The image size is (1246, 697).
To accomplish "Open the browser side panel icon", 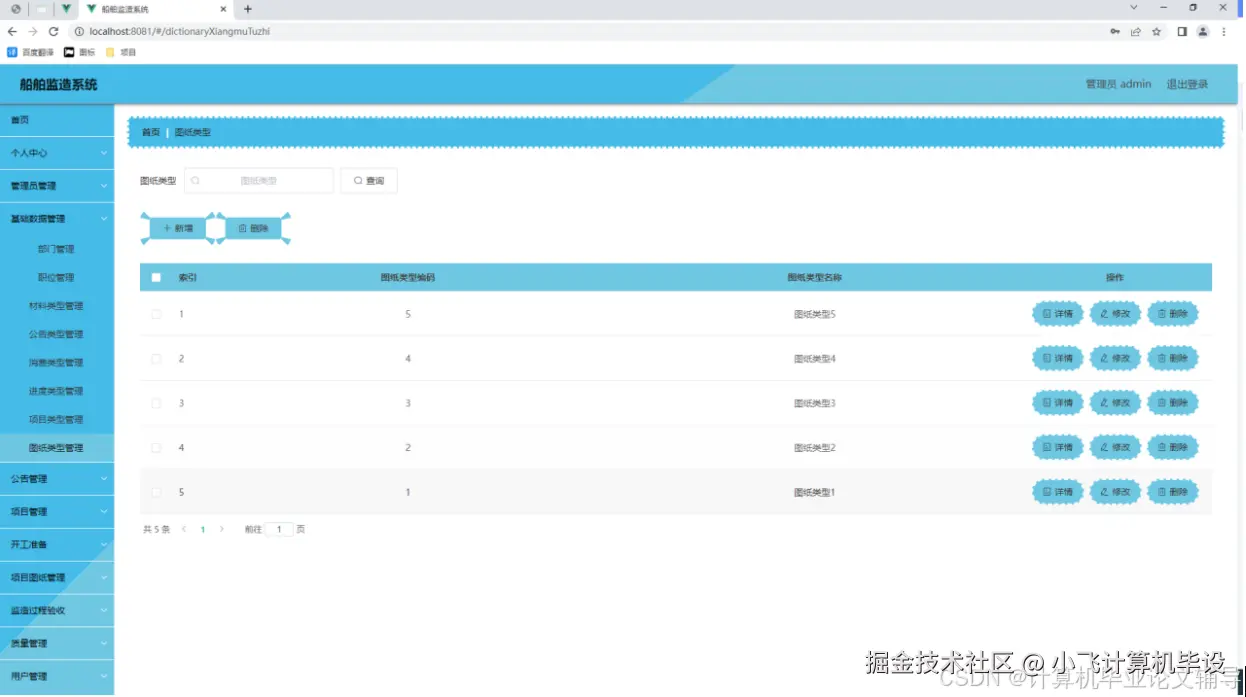I will click(1182, 31).
